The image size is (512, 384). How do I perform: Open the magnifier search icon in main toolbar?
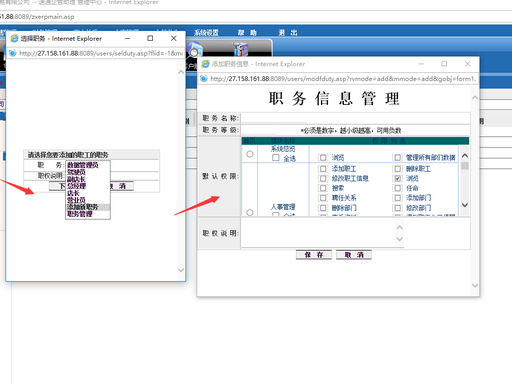[194, 50]
